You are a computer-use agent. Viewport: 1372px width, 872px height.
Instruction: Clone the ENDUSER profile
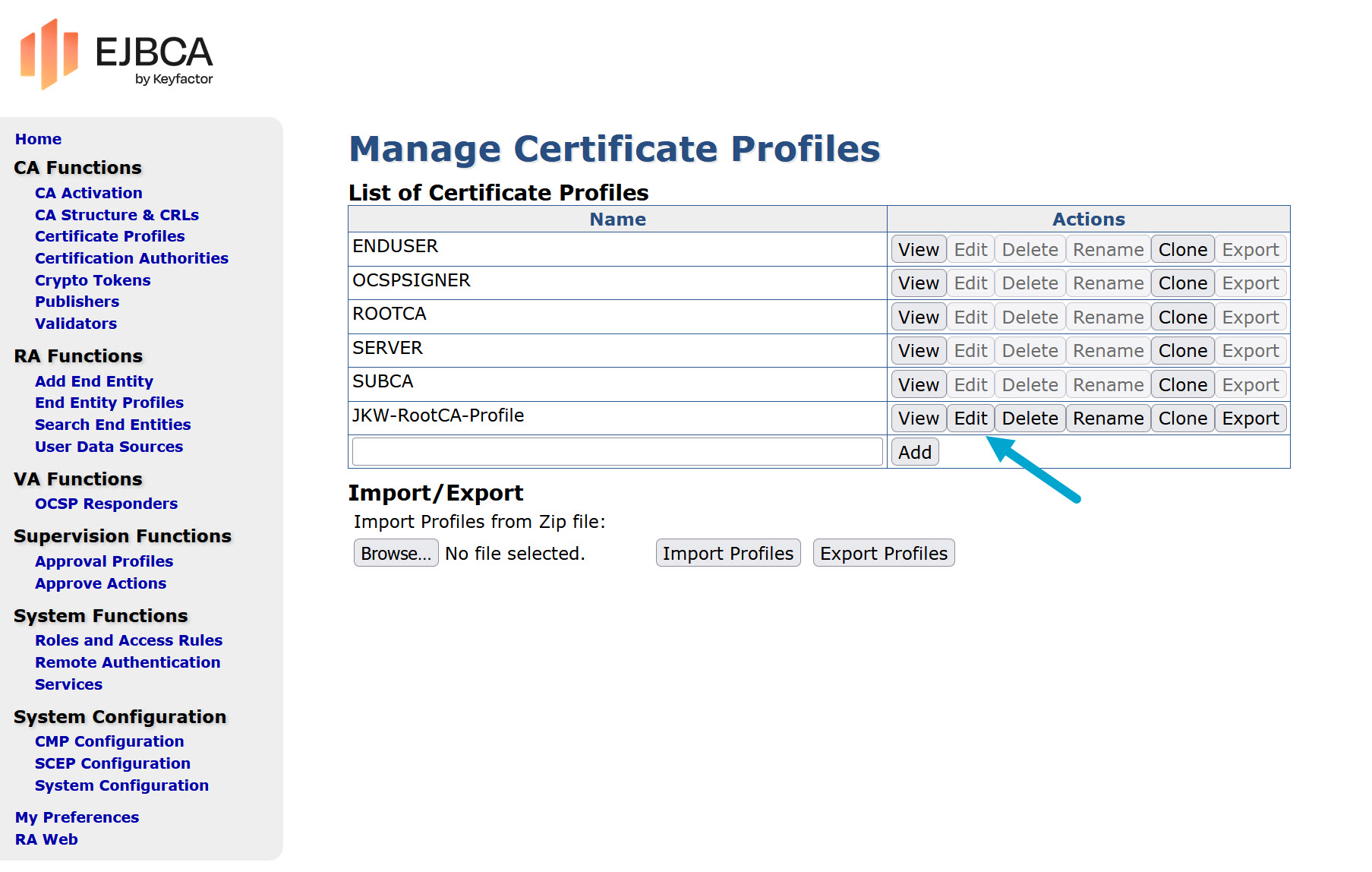click(x=1182, y=248)
